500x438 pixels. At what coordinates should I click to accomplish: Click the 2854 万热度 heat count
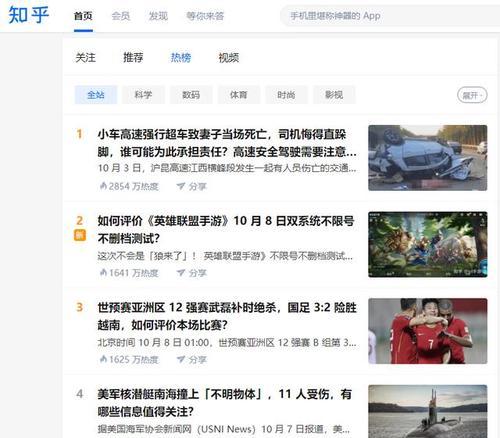134,186
